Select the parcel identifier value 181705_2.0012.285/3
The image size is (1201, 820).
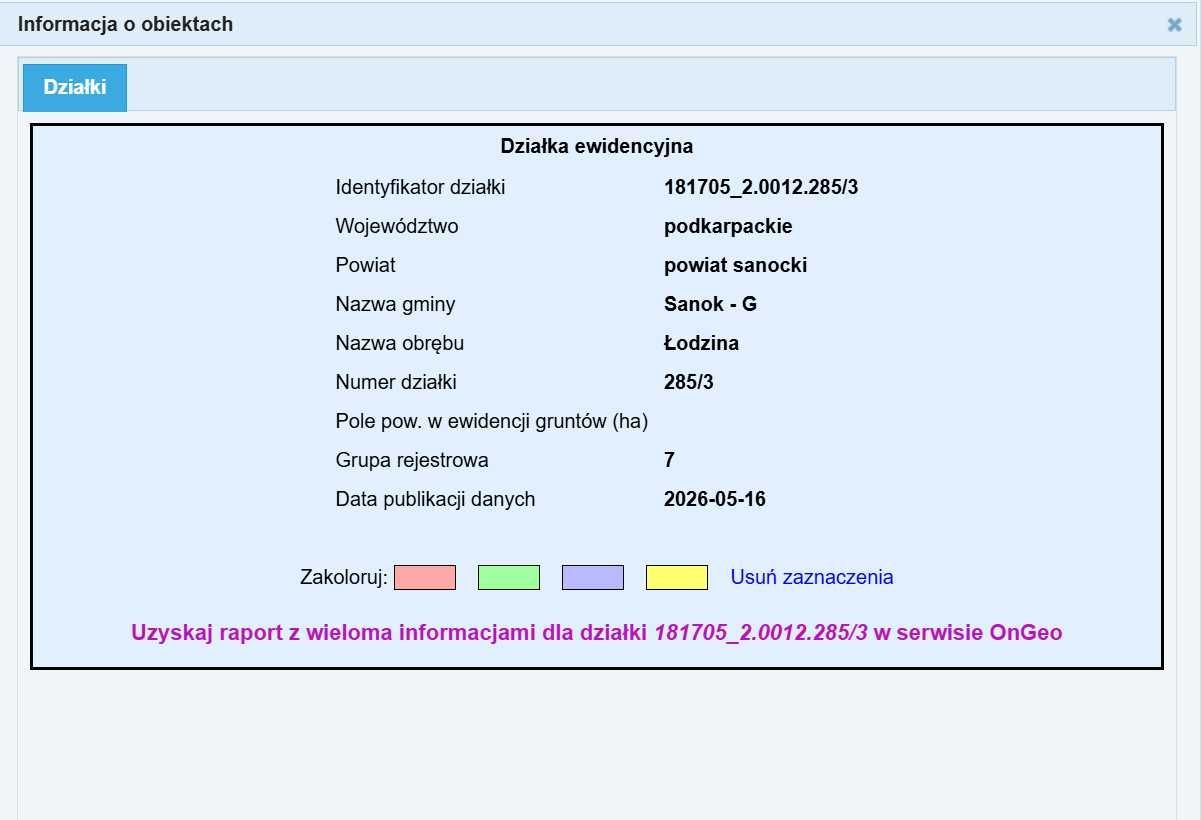coord(761,187)
